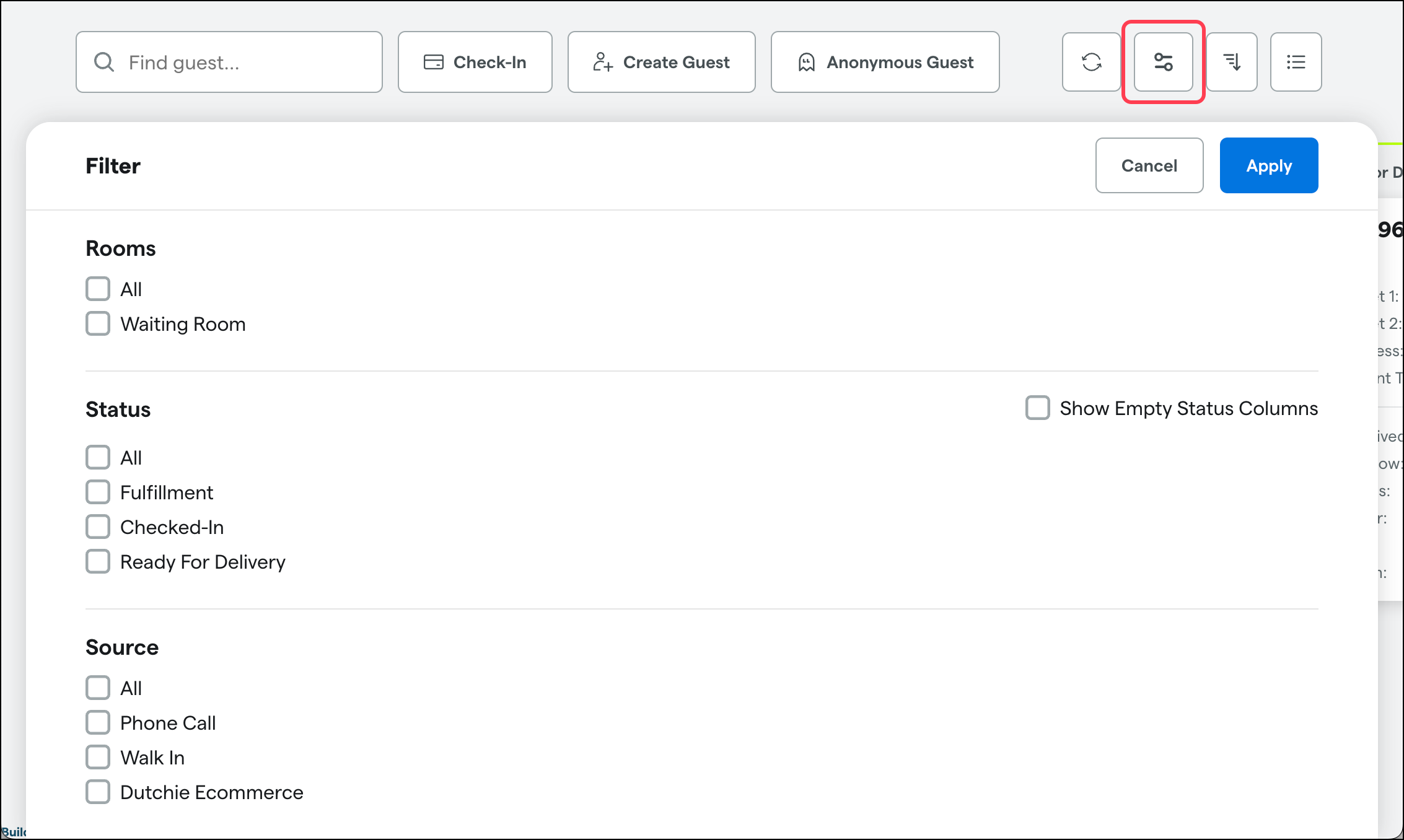Click the refresh icon button

click(x=1091, y=62)
